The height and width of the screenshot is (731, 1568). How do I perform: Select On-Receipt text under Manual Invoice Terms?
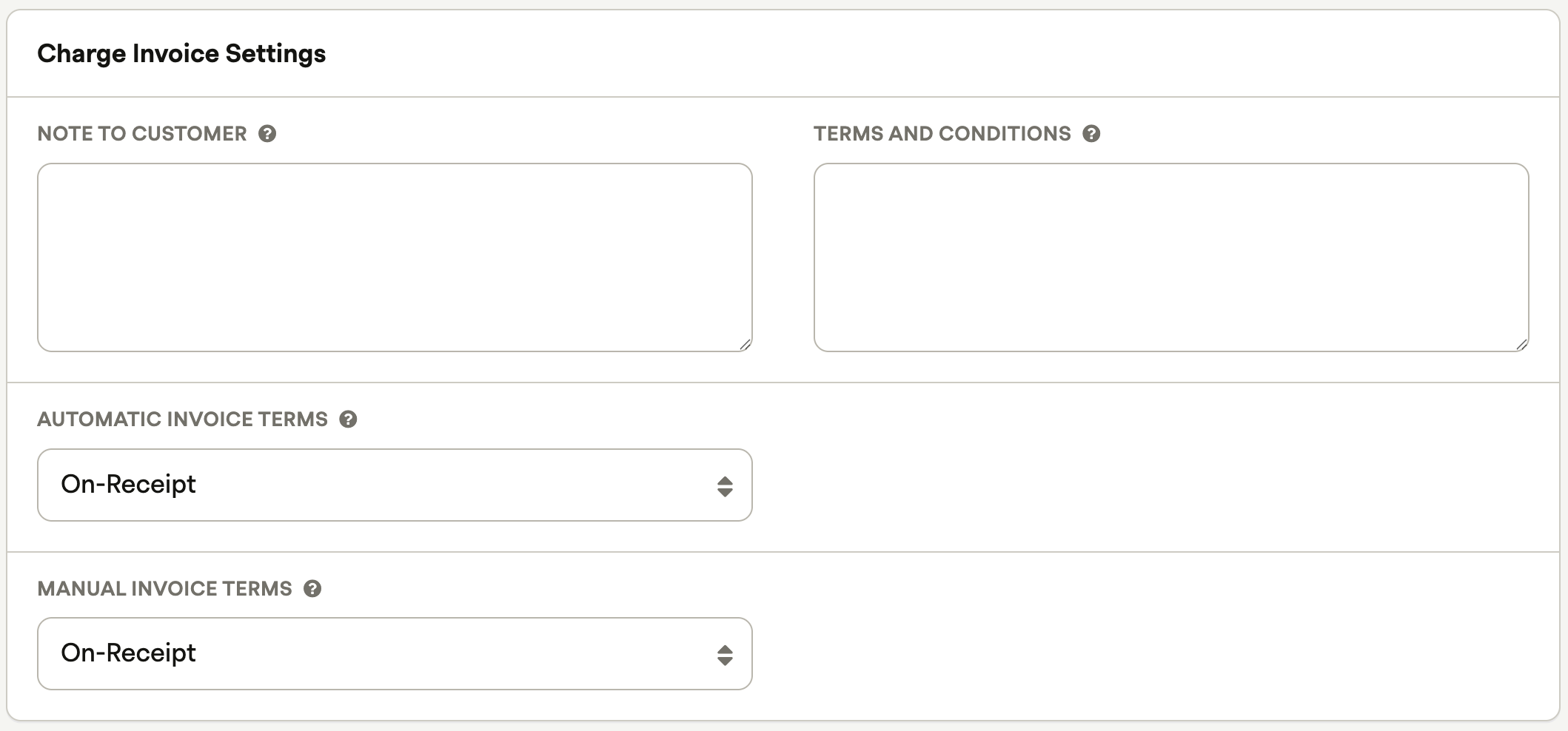pos(128,653)
